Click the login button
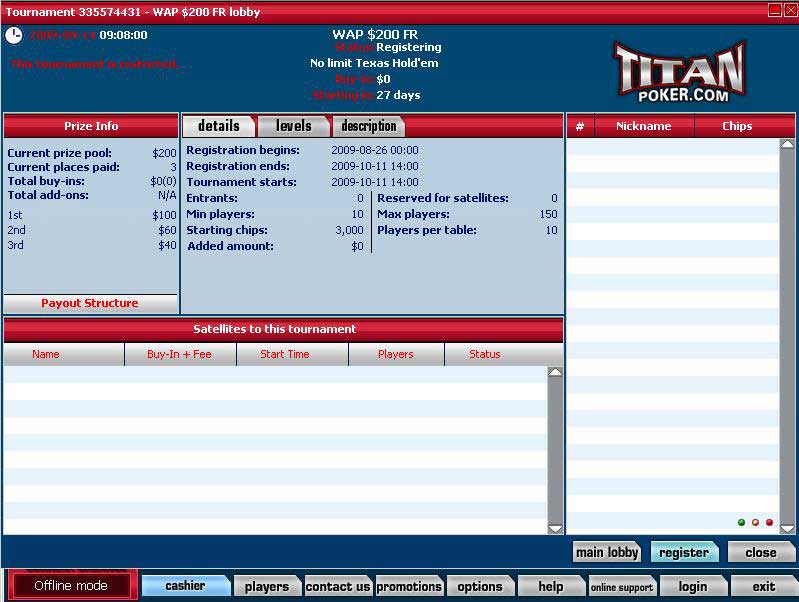 coord(693,587)
